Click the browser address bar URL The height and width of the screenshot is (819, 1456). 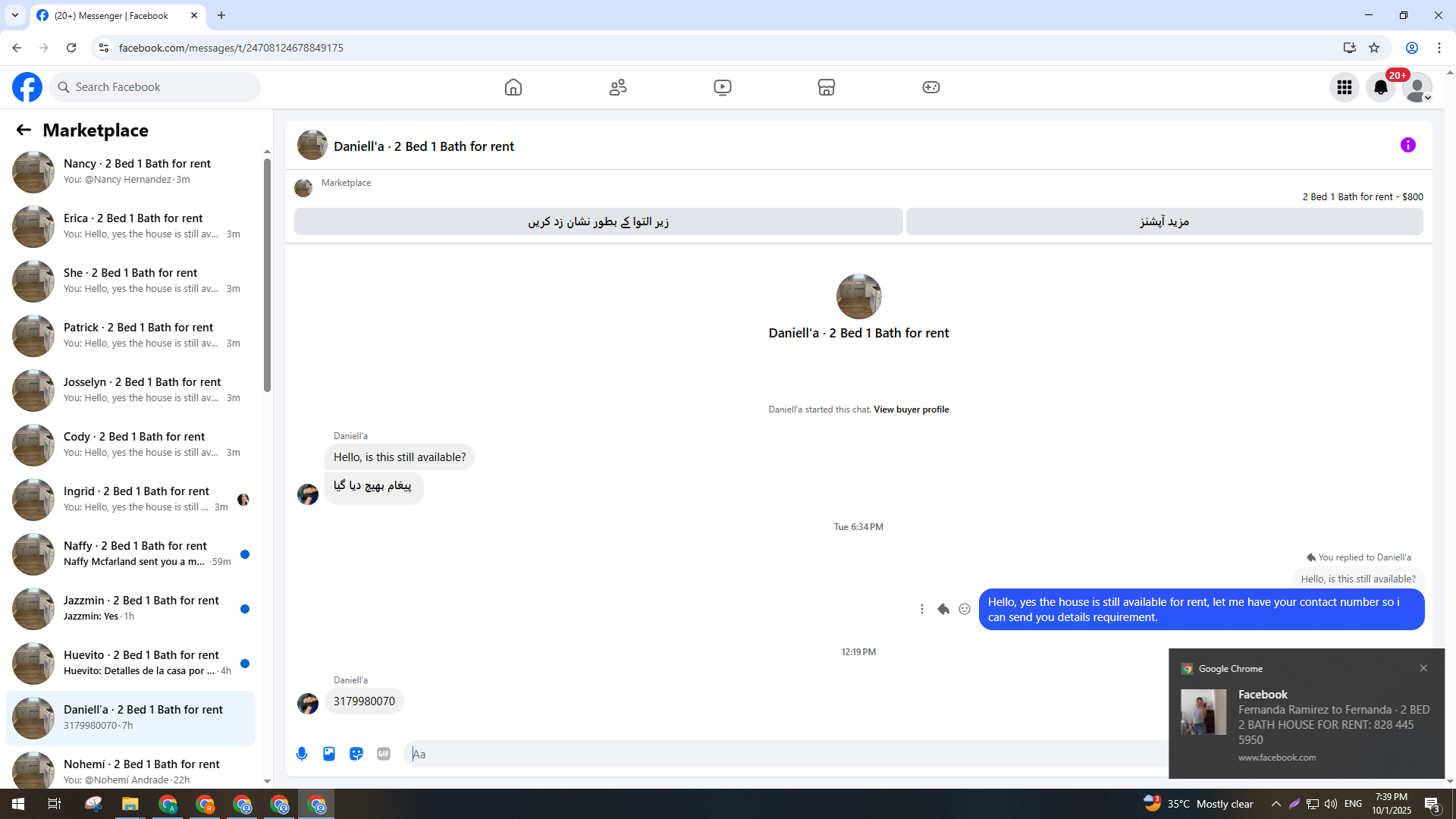point(231,48)
